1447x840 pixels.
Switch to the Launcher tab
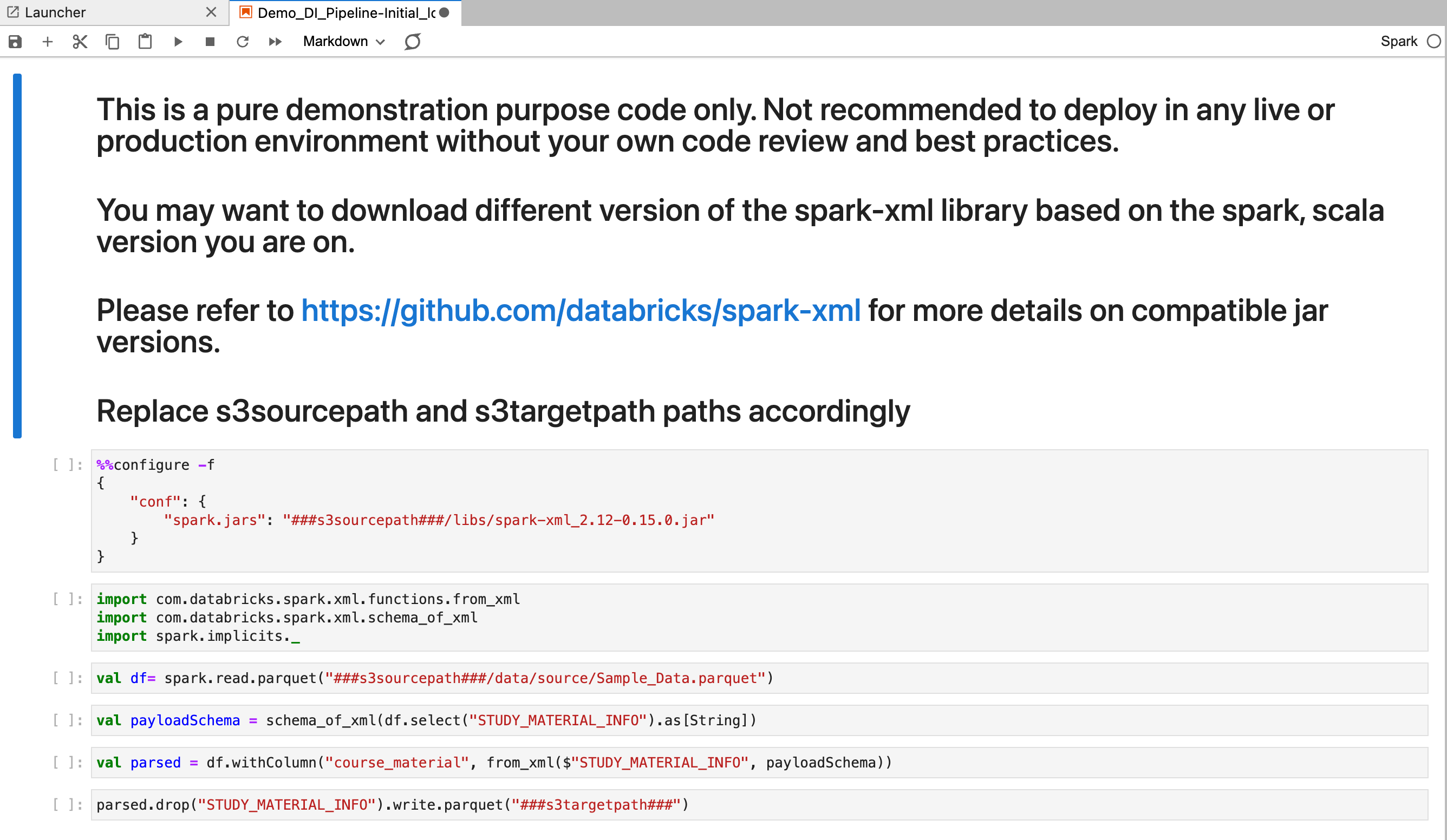point(55,12)
